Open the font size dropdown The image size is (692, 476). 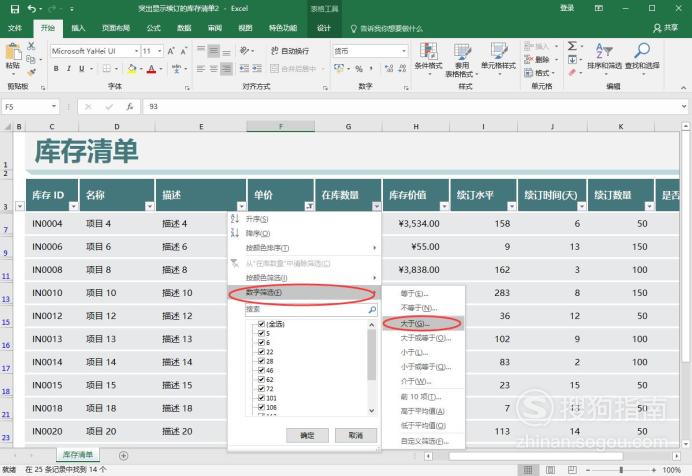pyautogui.click(x=160, y=51)
